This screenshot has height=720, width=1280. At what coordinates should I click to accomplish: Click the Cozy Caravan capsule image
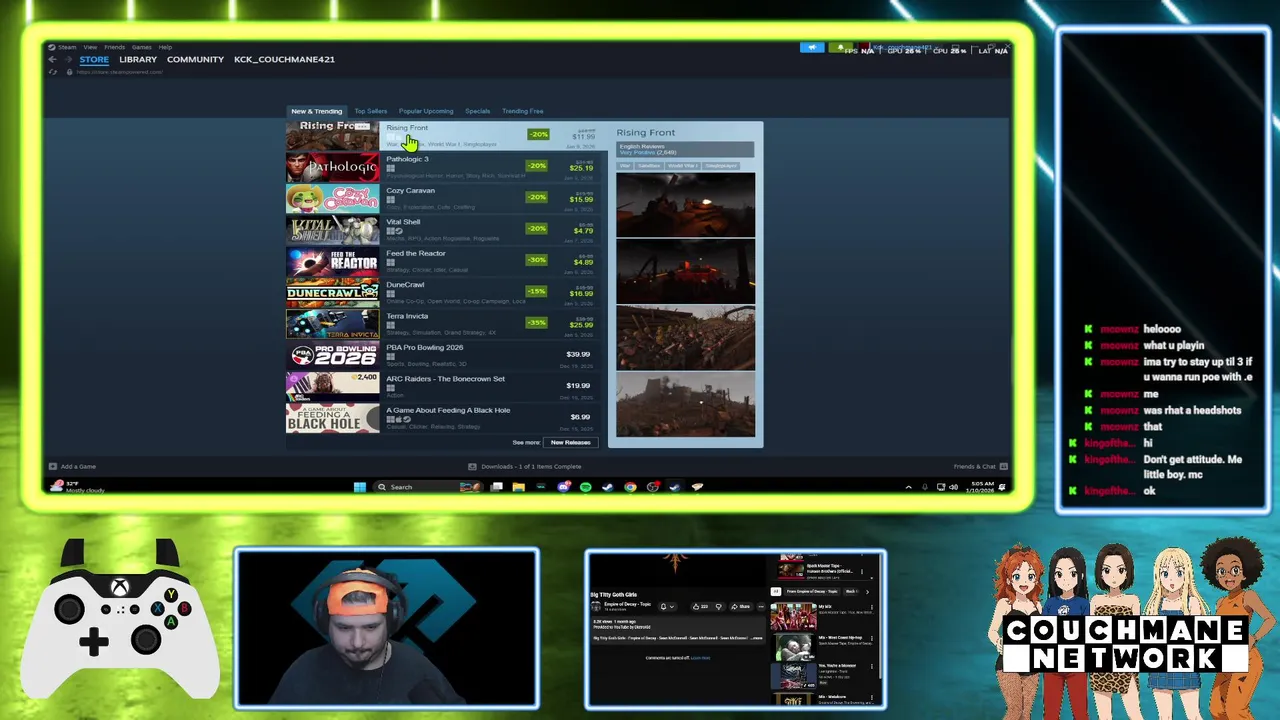click(x=333, y=198)
